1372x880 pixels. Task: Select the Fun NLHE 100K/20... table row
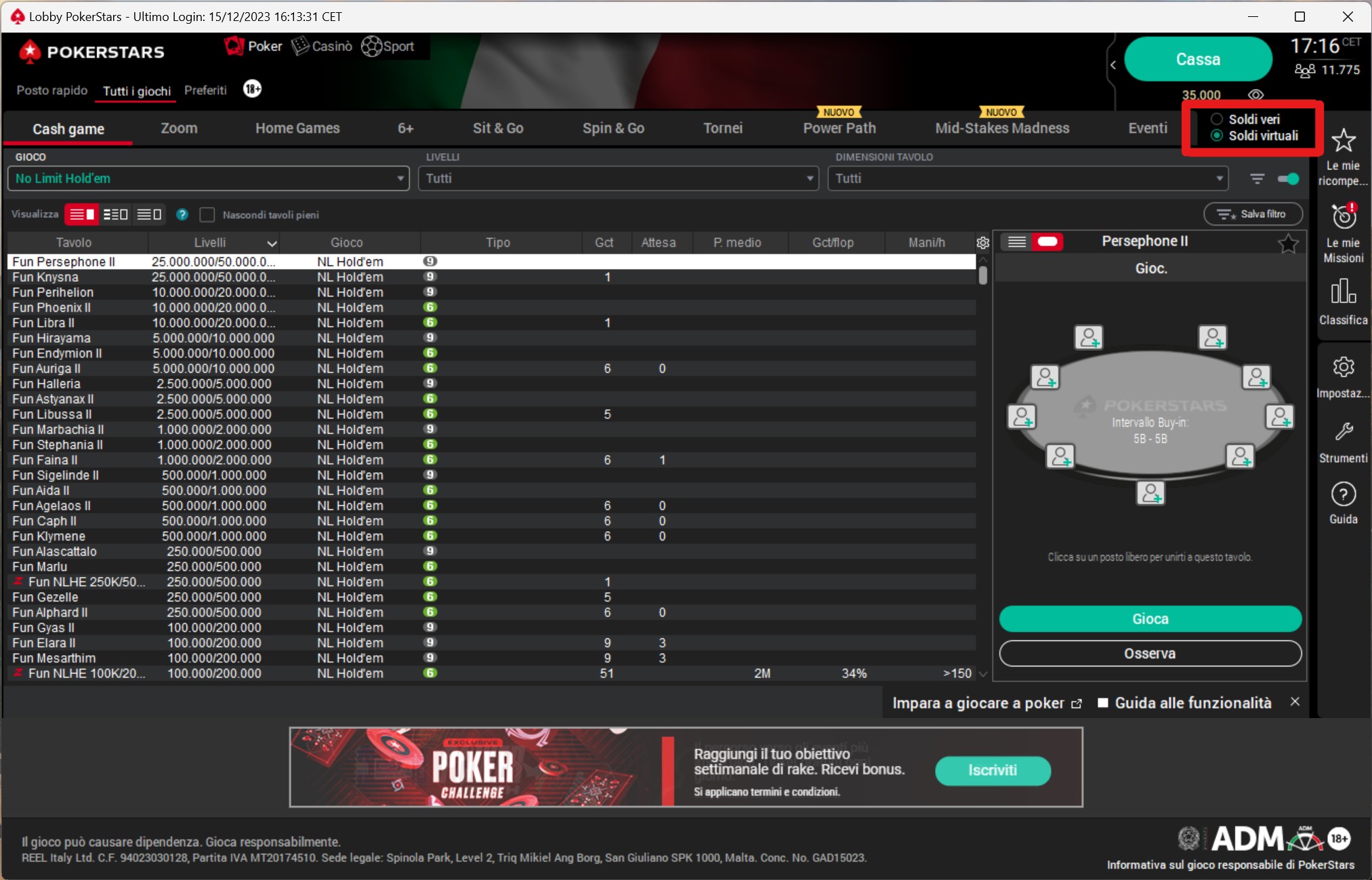(491, 673)
